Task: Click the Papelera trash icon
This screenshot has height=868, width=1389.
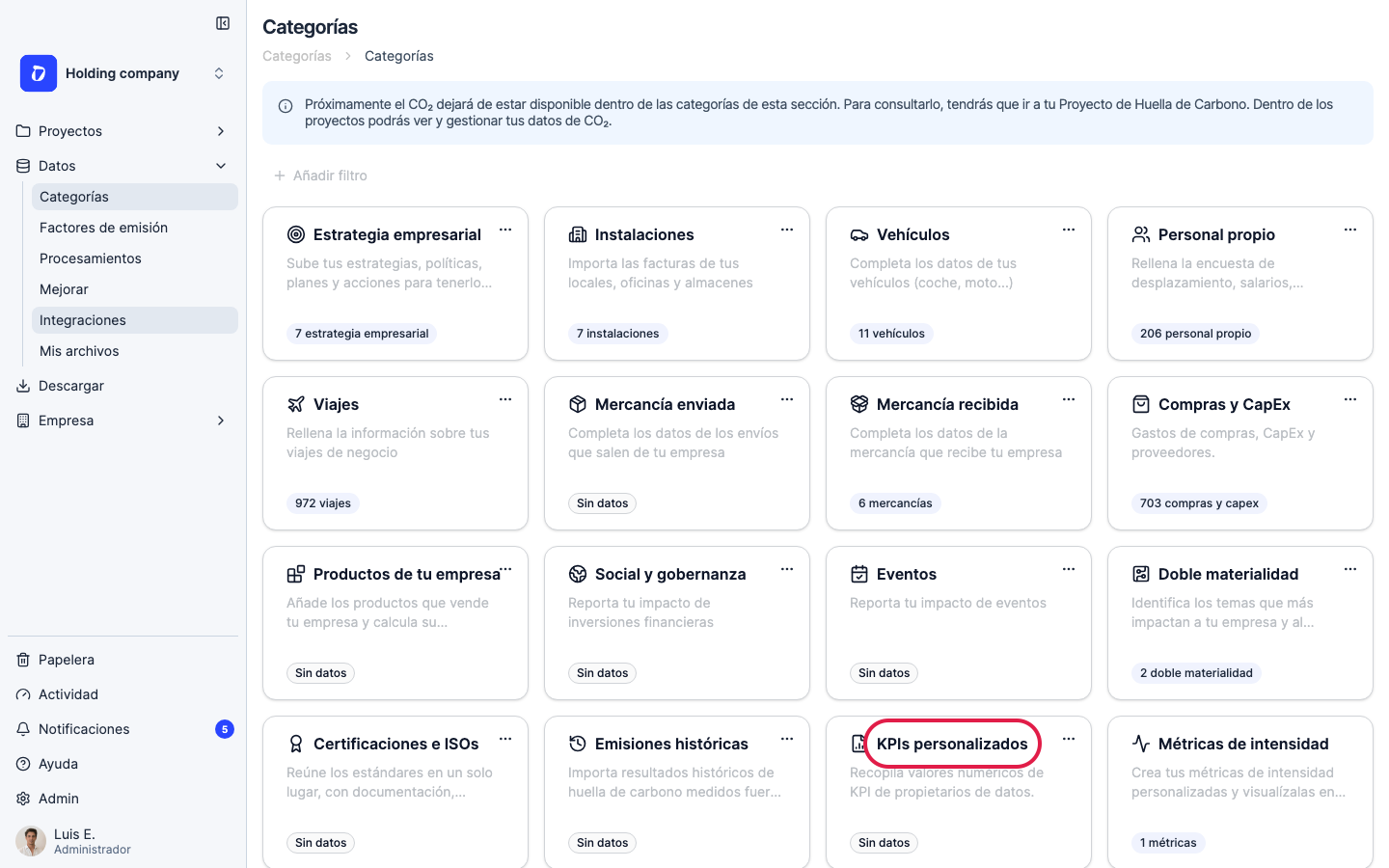Action: [x=23, y=660]
